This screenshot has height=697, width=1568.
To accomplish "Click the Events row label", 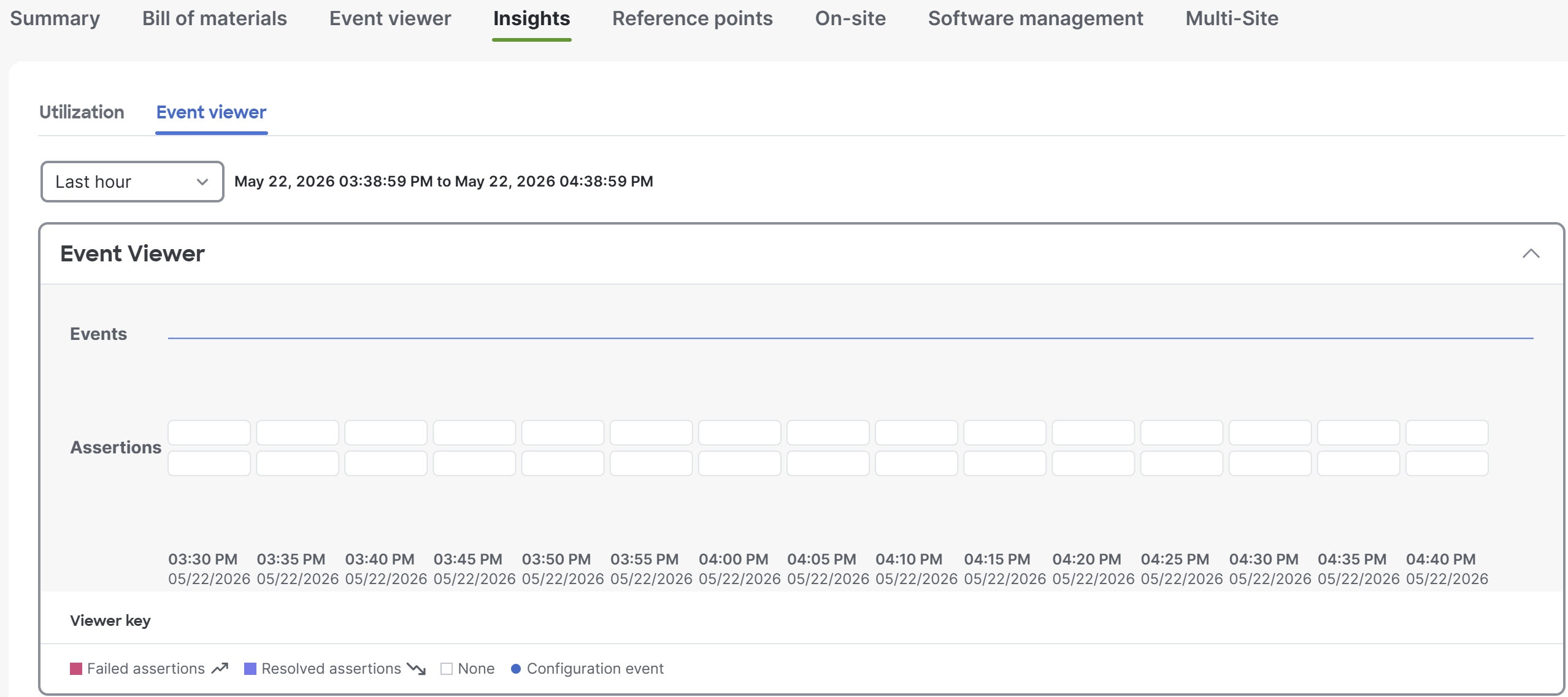I will (x=98, y=334).
